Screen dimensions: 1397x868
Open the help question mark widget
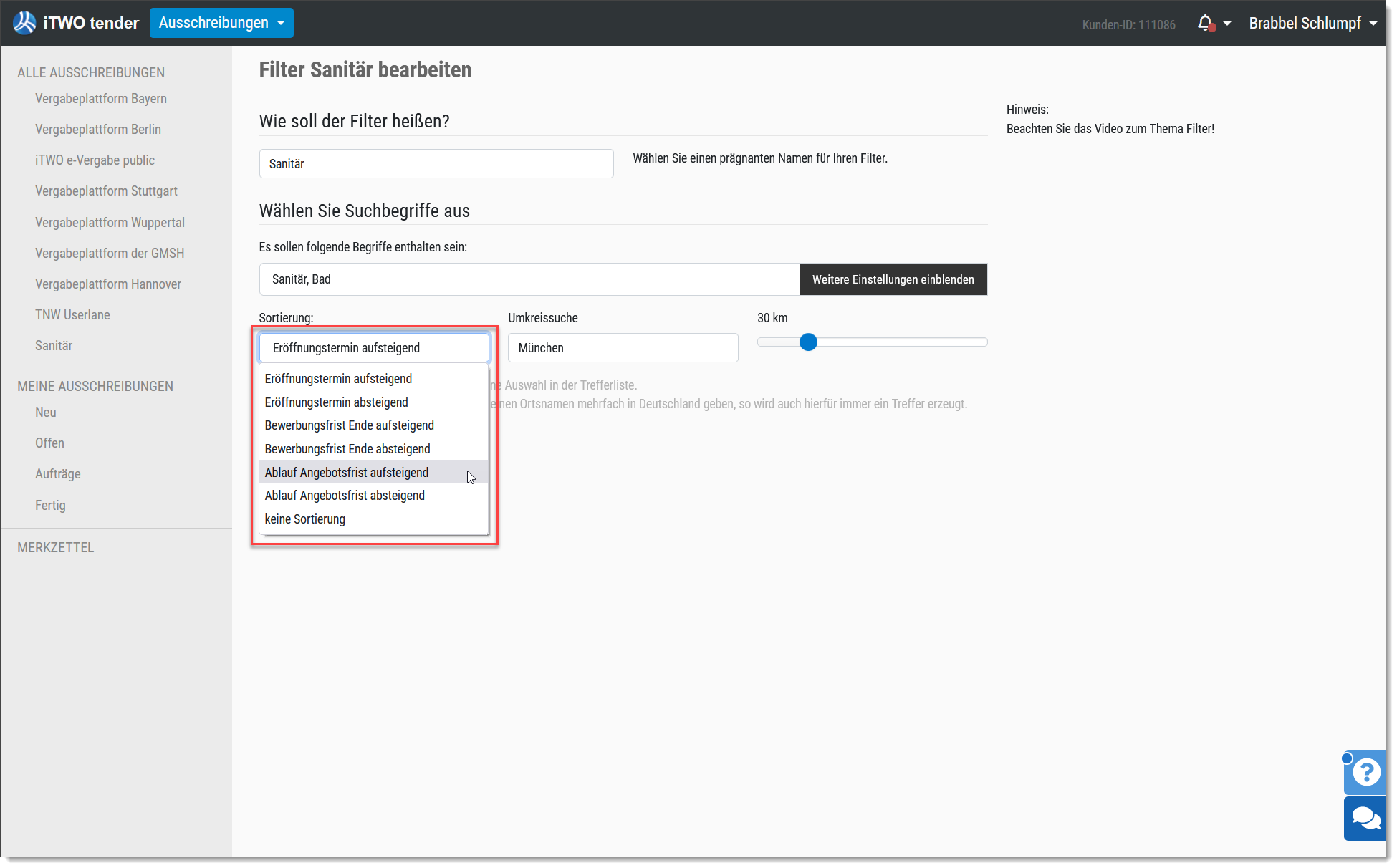click(1366, 772)
